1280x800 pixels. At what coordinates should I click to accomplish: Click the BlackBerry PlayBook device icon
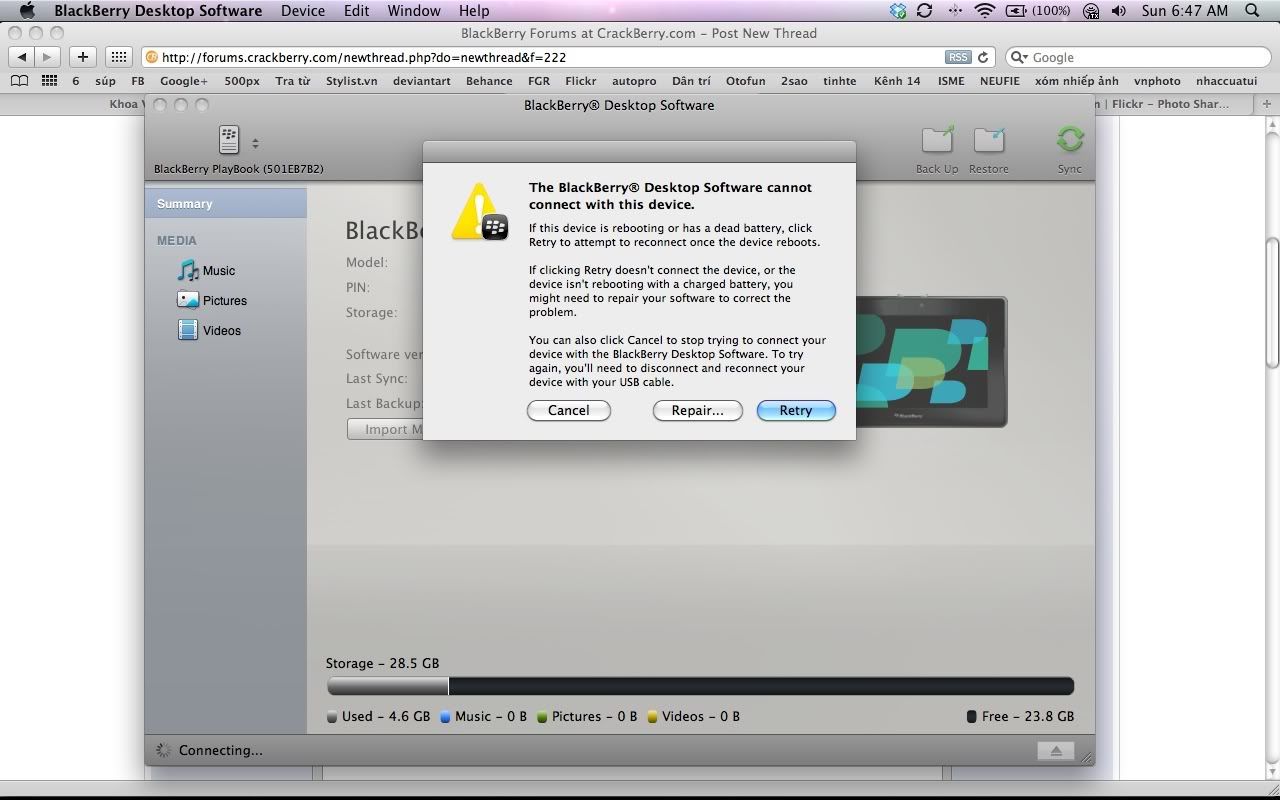point(229,141)
